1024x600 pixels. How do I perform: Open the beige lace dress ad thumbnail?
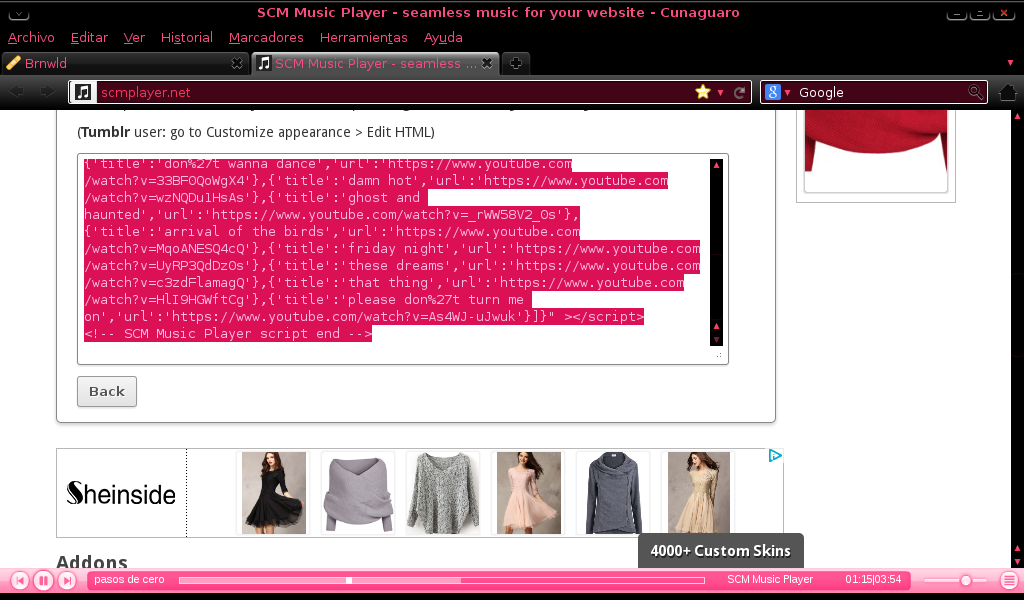click(698, 493)
